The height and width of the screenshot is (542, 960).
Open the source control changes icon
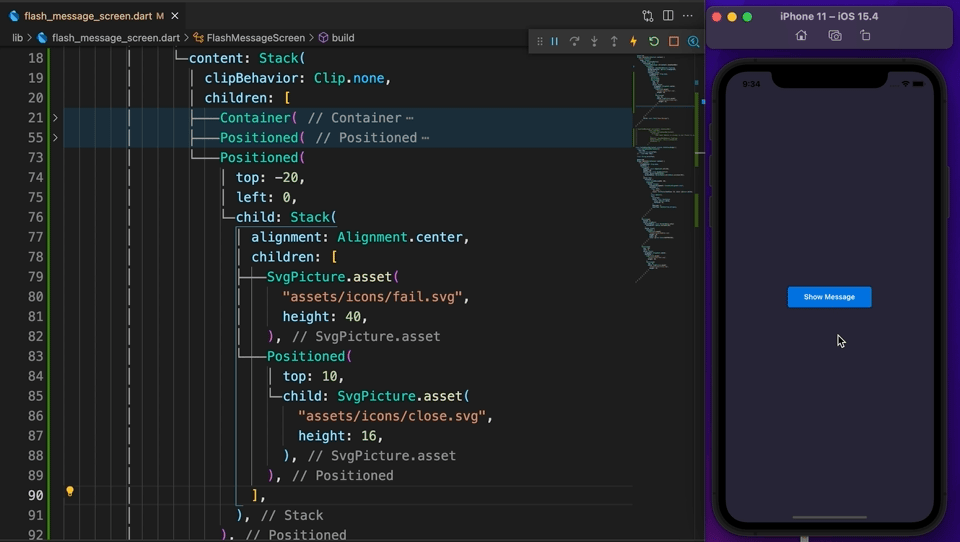(x=648, y=15)
